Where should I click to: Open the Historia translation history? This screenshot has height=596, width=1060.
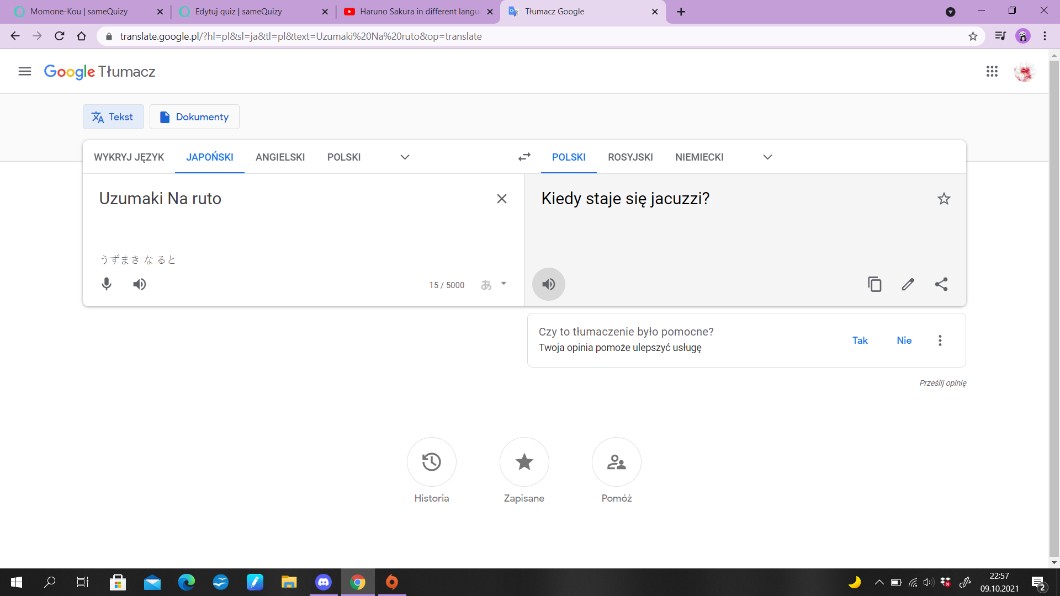[x=432, y=462]
